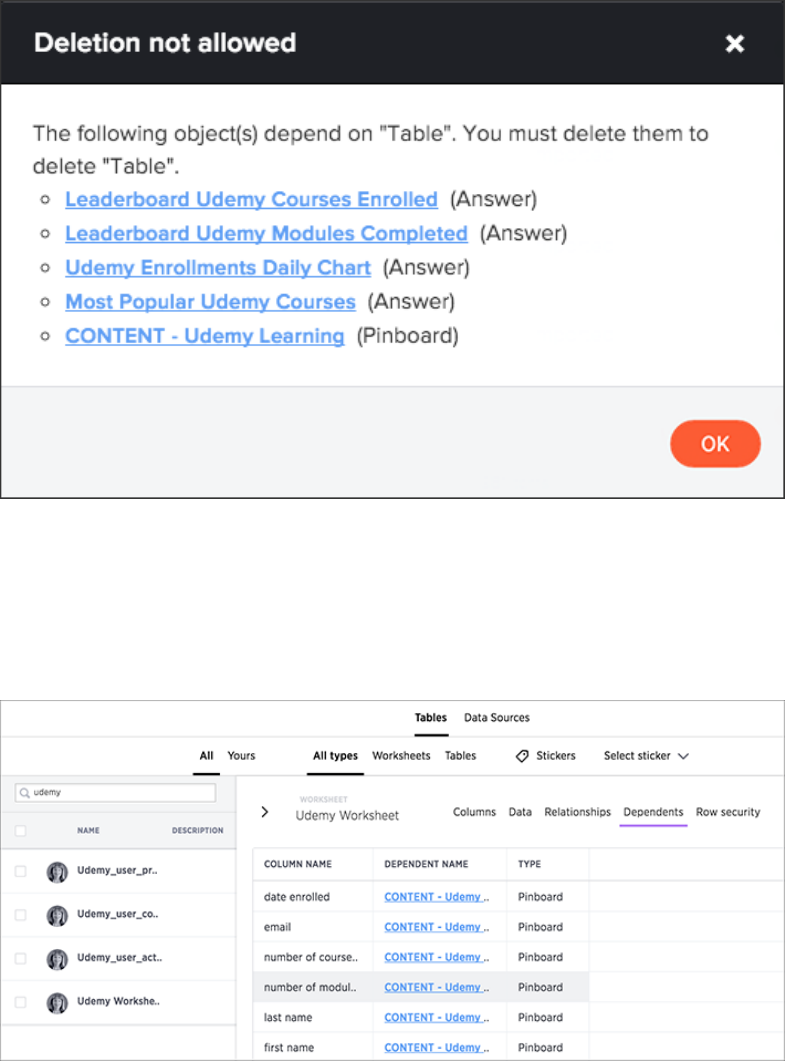Select the Worksheets type filter
Viewport: 785px width, 1061px height.
coord(401,756)
